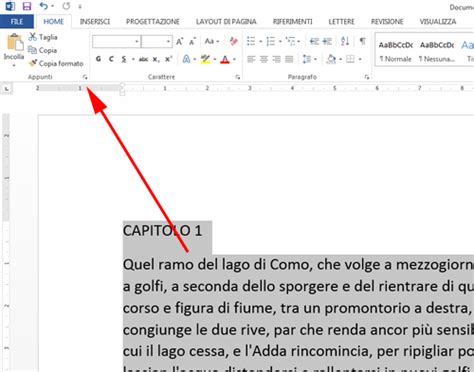
Task: Align text to the left
Action: tap(251, 59)
